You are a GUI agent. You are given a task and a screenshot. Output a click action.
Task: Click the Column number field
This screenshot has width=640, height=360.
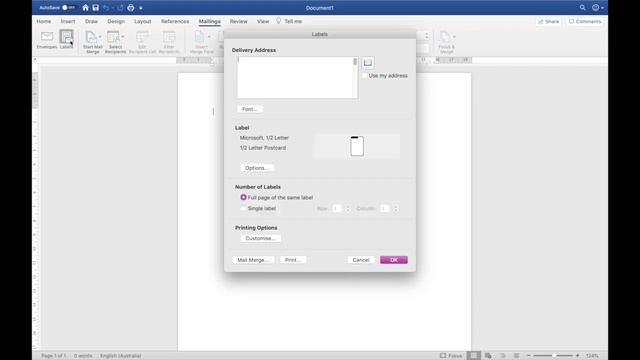384,209
